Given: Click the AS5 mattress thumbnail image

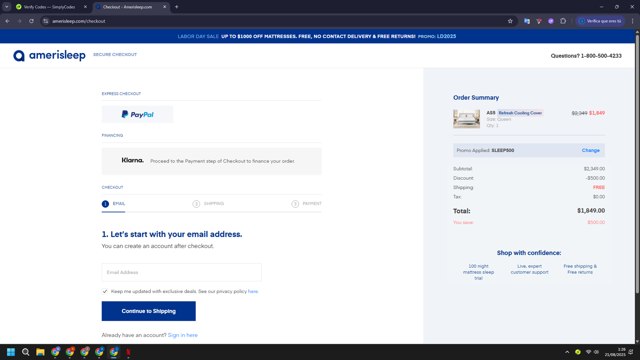Looking at the screenshot, I should click(467, 119).
